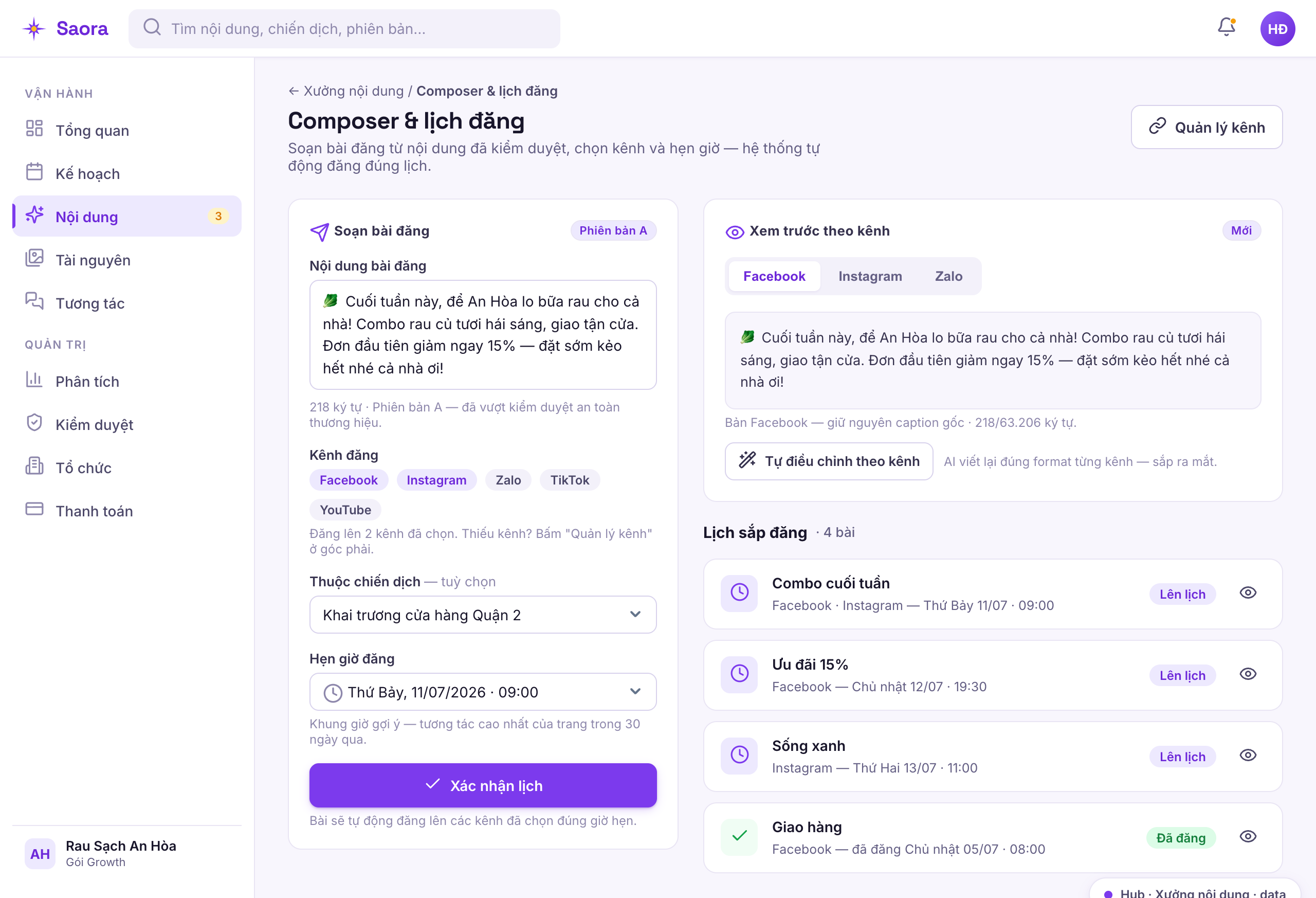Open Quản lý kênh channel manager
Image resolution: width=1316 pixels, height=898 pixels.
tap(1206, 127)
